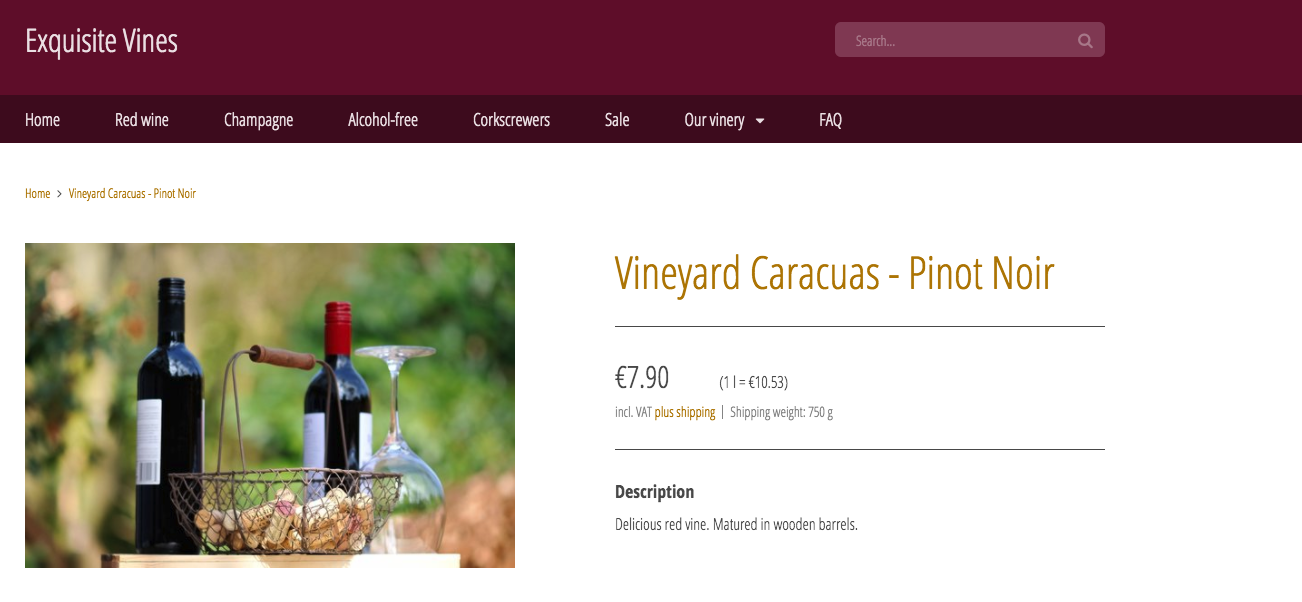This screenshot has height=602, width=1302.
Task: Go to the Home menu item
Action: tap(42, 120)
